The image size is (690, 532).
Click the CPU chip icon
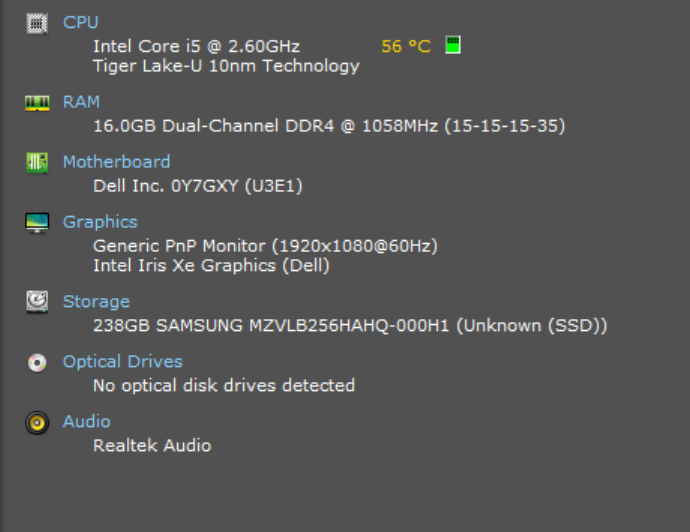pos(37,22)
